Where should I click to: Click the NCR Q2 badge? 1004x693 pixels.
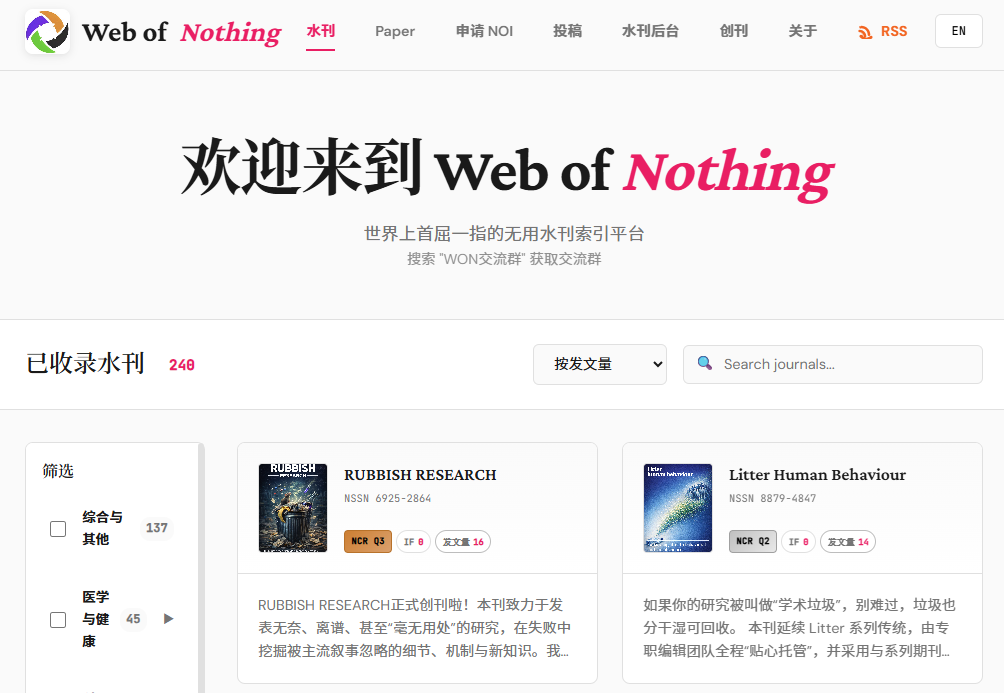[x=752, y=541]
